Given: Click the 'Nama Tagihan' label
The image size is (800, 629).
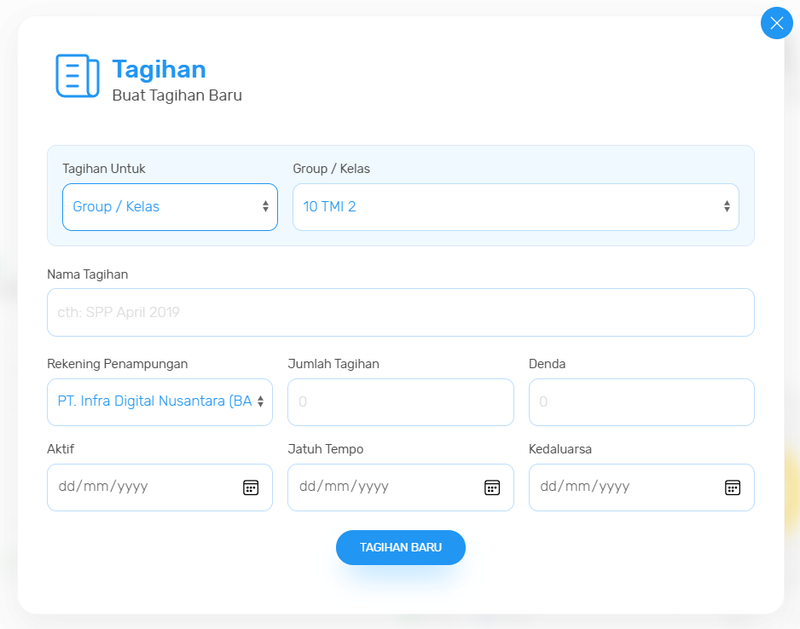Looking at the screenshot, I should click(87, 274).
